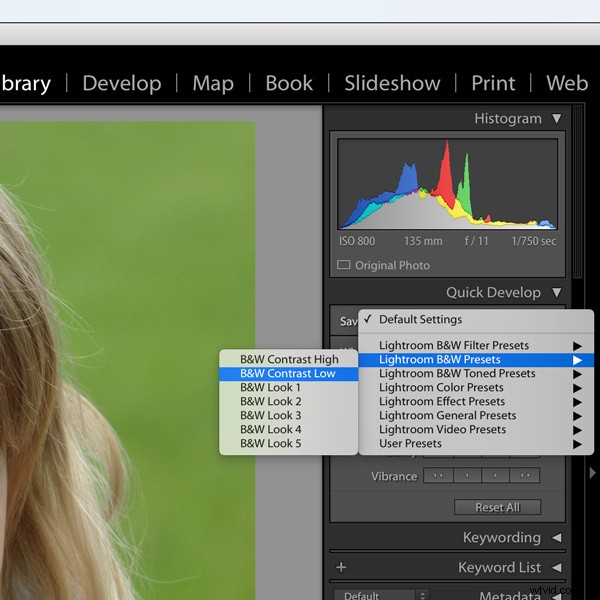
Task: Increase Vibrance with single-right arrow
Action: click(496, 475)
